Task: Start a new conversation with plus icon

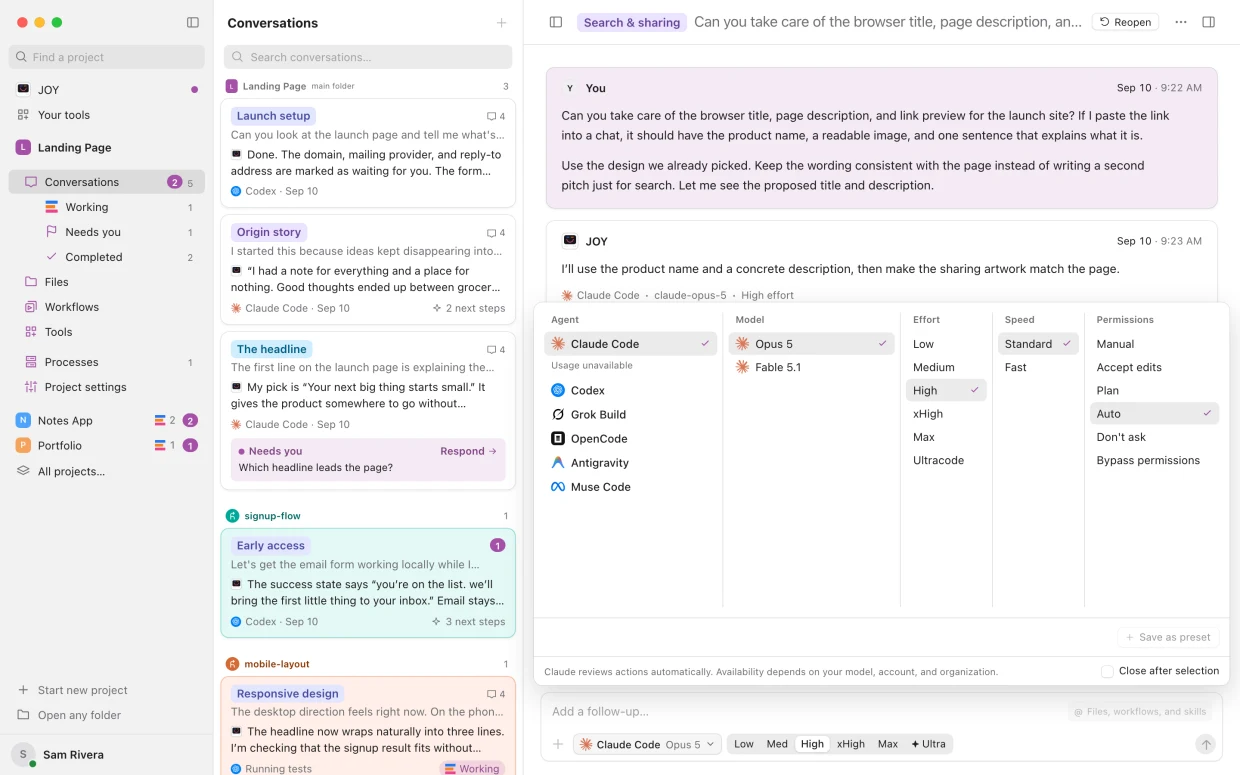Action: point(502,23)
